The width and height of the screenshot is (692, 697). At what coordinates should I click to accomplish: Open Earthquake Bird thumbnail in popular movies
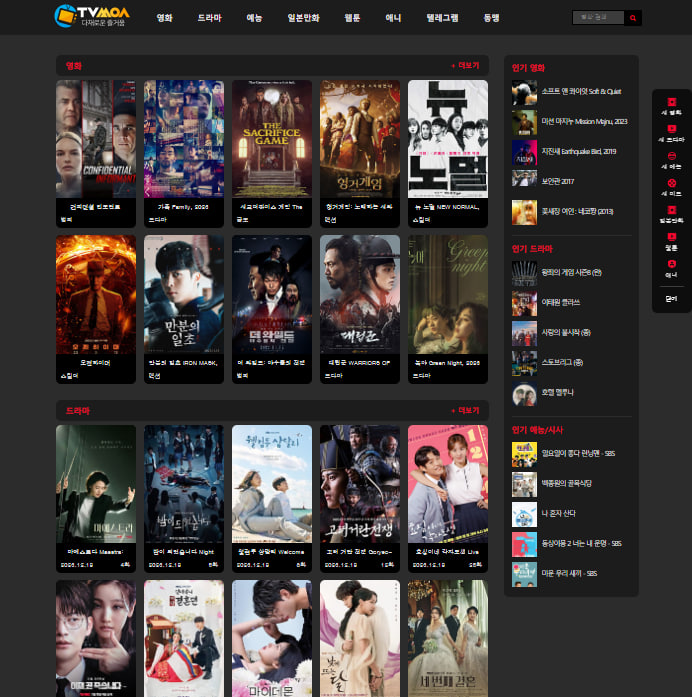(524, 152)
